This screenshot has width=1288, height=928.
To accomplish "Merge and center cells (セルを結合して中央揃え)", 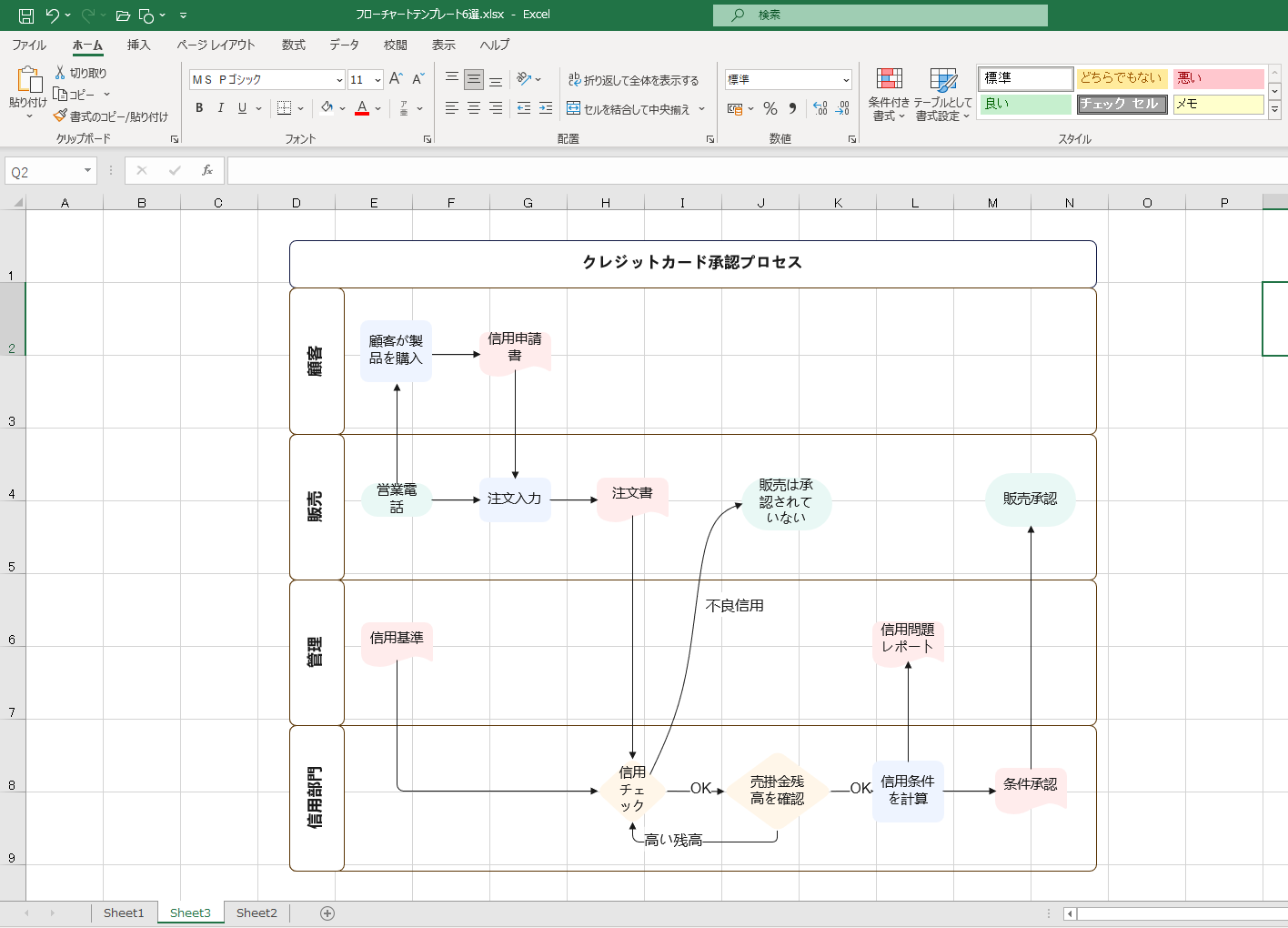I will tap(629, 108).
